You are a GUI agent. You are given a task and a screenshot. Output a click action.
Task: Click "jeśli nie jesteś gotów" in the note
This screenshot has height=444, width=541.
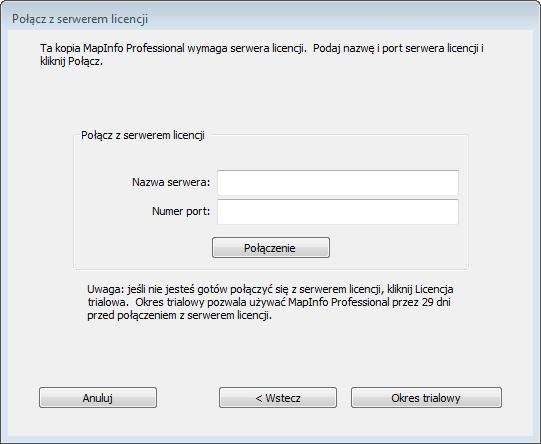177,289
